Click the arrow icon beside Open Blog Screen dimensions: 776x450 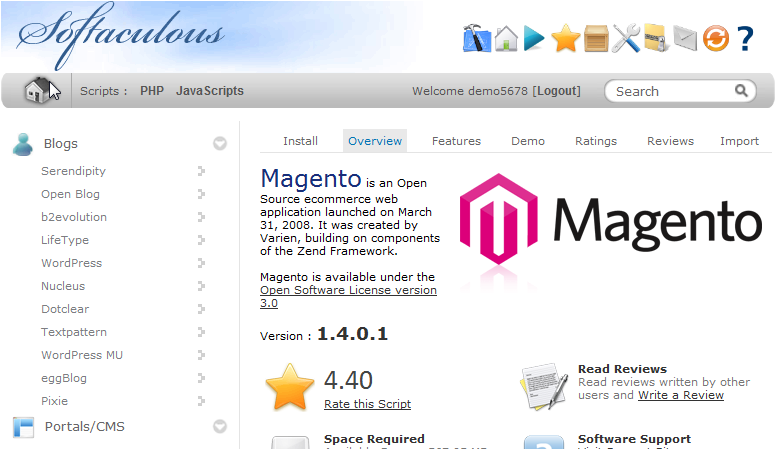(201, 194)
